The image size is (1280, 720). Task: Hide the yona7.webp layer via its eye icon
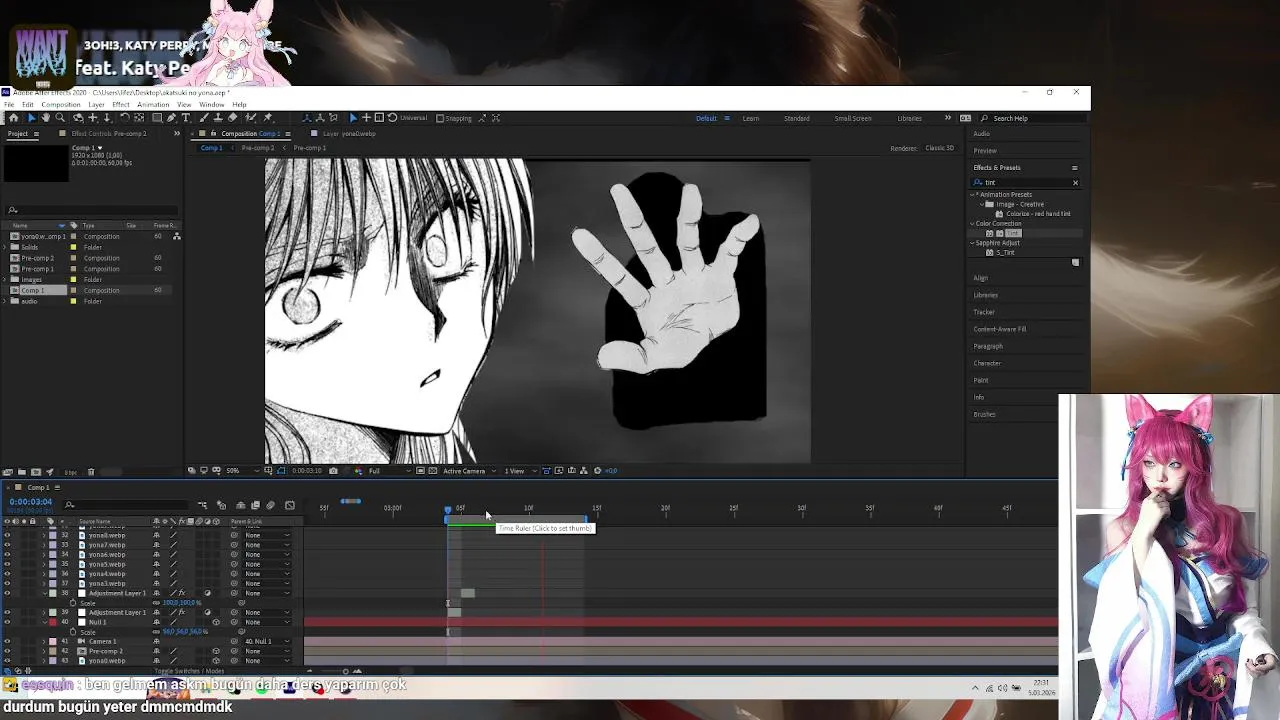(7, 545)
